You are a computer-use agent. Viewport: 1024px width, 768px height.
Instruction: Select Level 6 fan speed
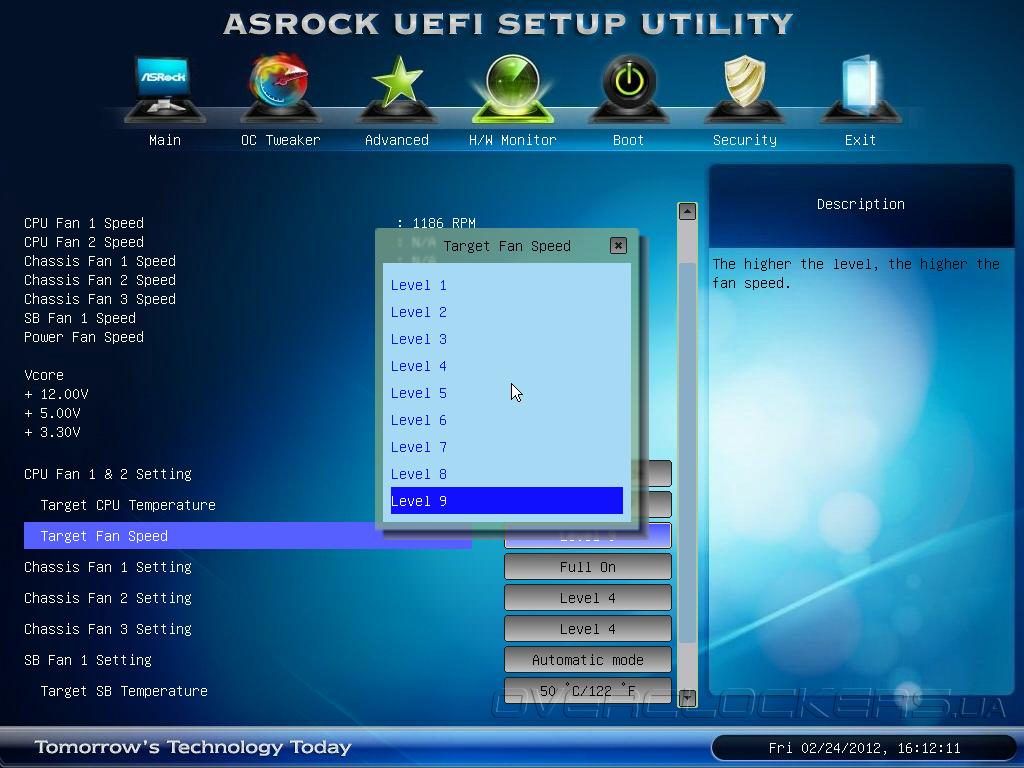[506, 420]
